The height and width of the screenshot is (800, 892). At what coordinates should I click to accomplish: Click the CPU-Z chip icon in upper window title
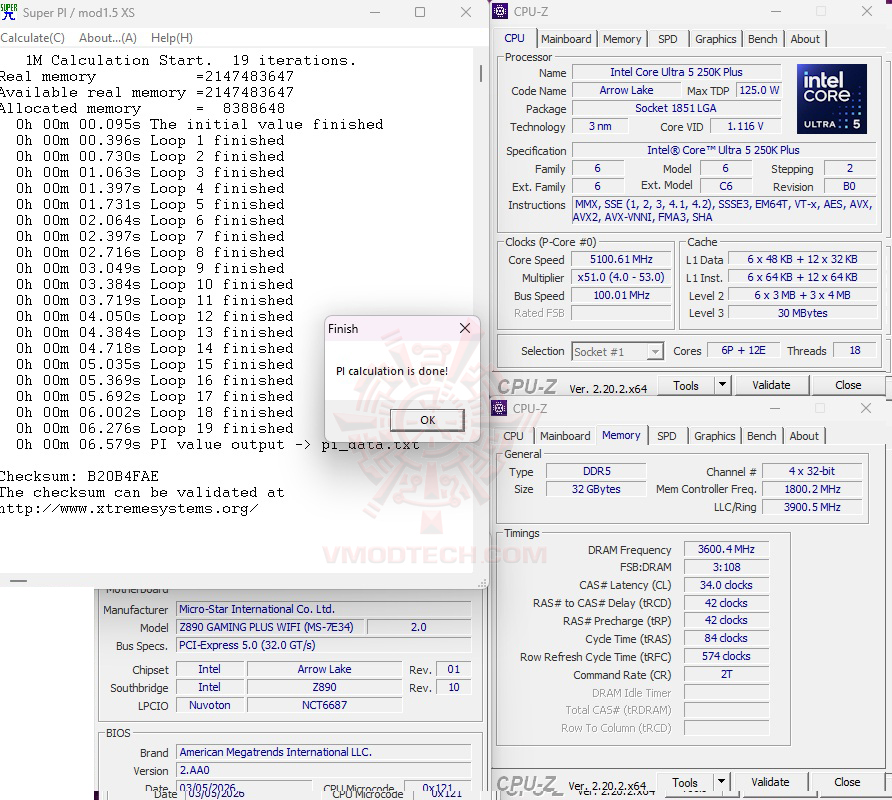tap(500, 11)
